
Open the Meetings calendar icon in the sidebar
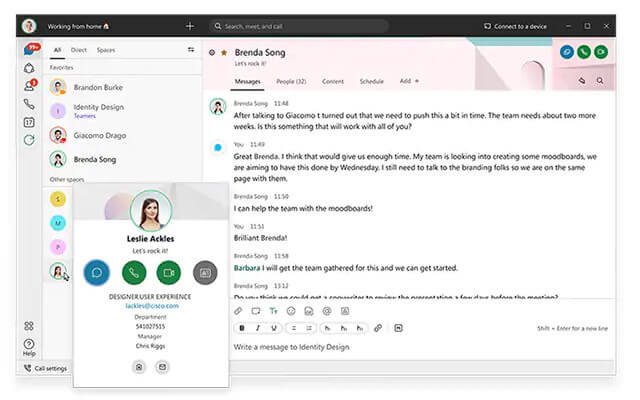(x=29, y=122)
